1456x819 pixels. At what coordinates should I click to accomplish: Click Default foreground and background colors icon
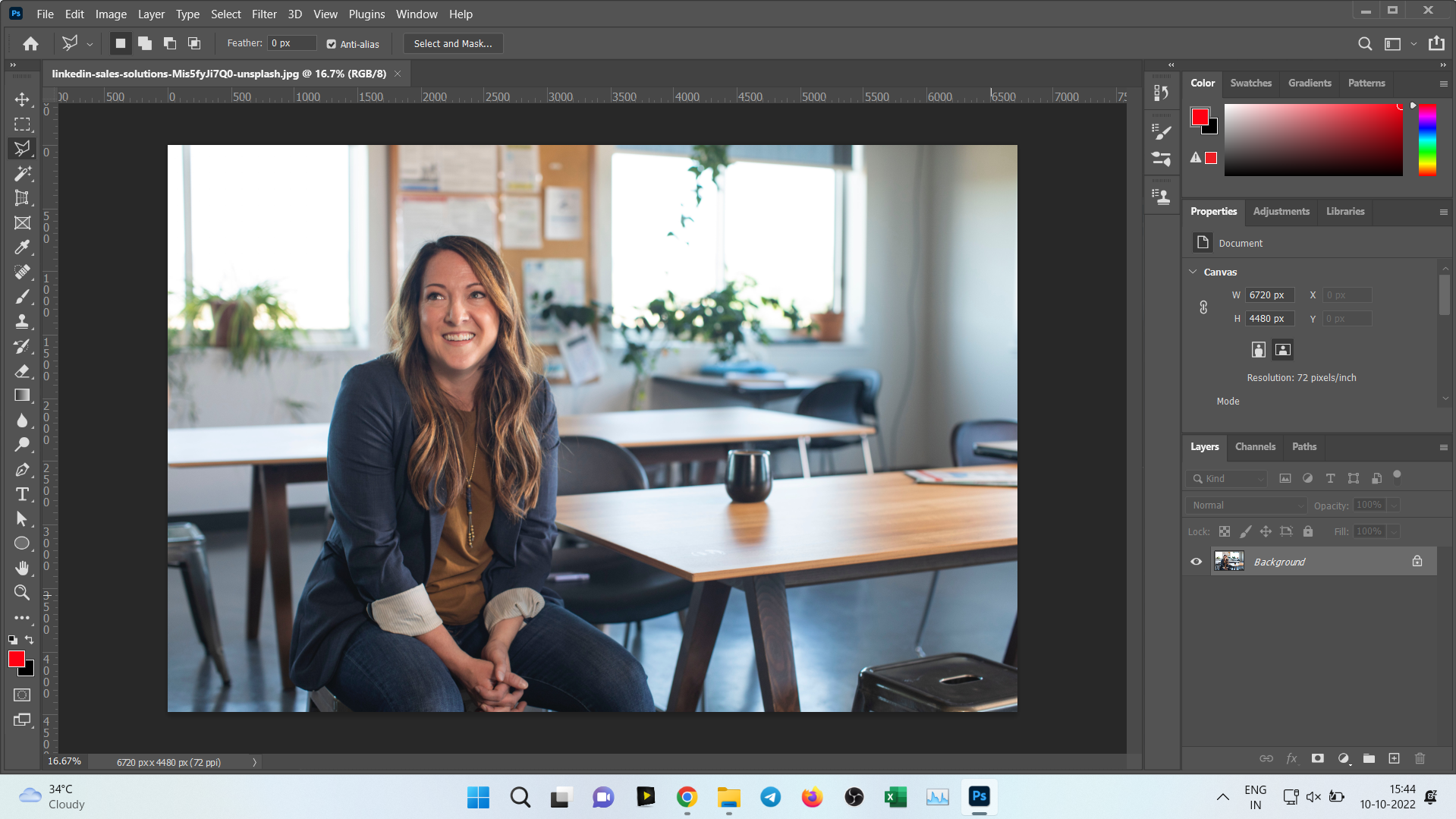tap(13, 639)
